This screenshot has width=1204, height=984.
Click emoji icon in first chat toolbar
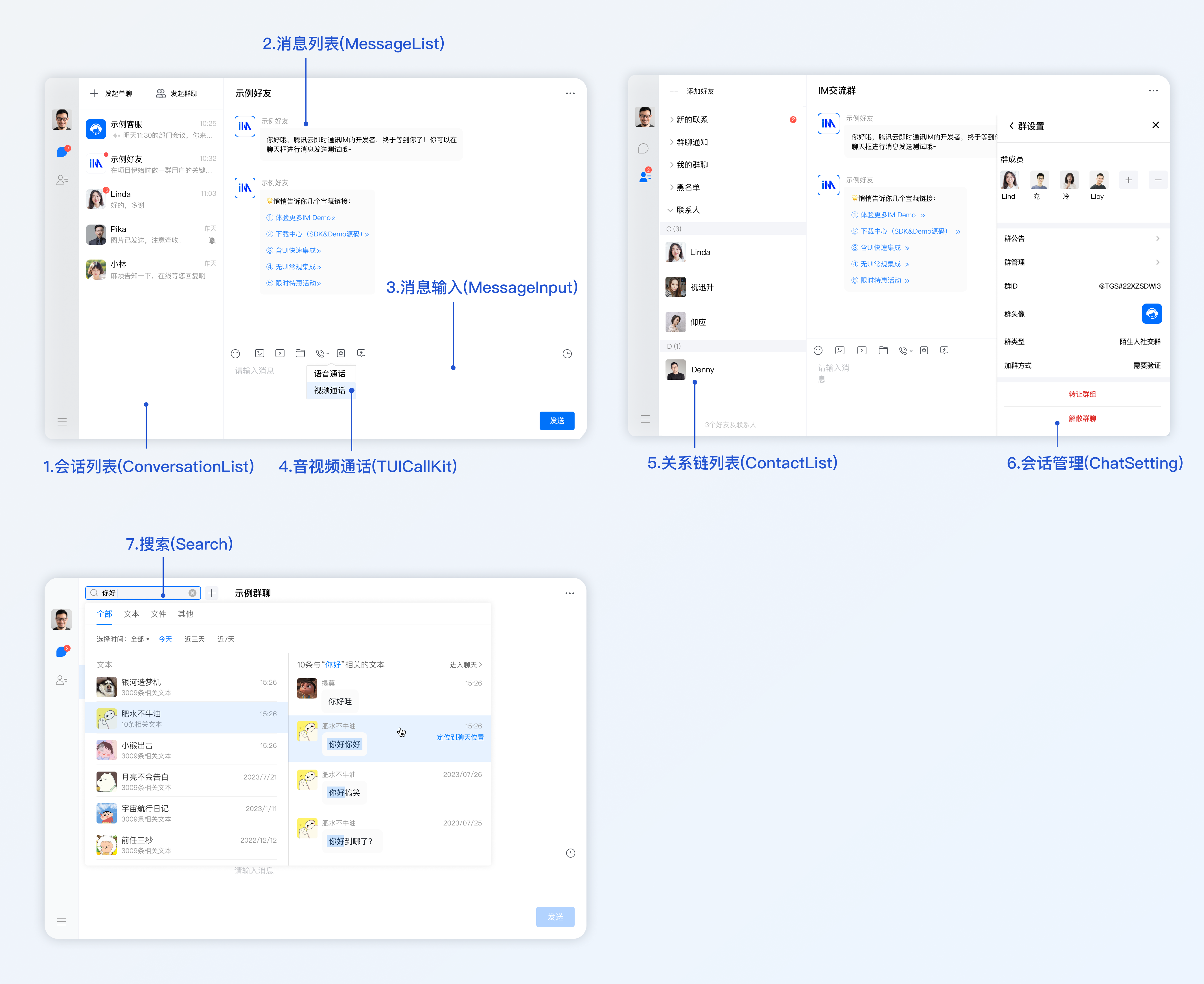(235, 354)
